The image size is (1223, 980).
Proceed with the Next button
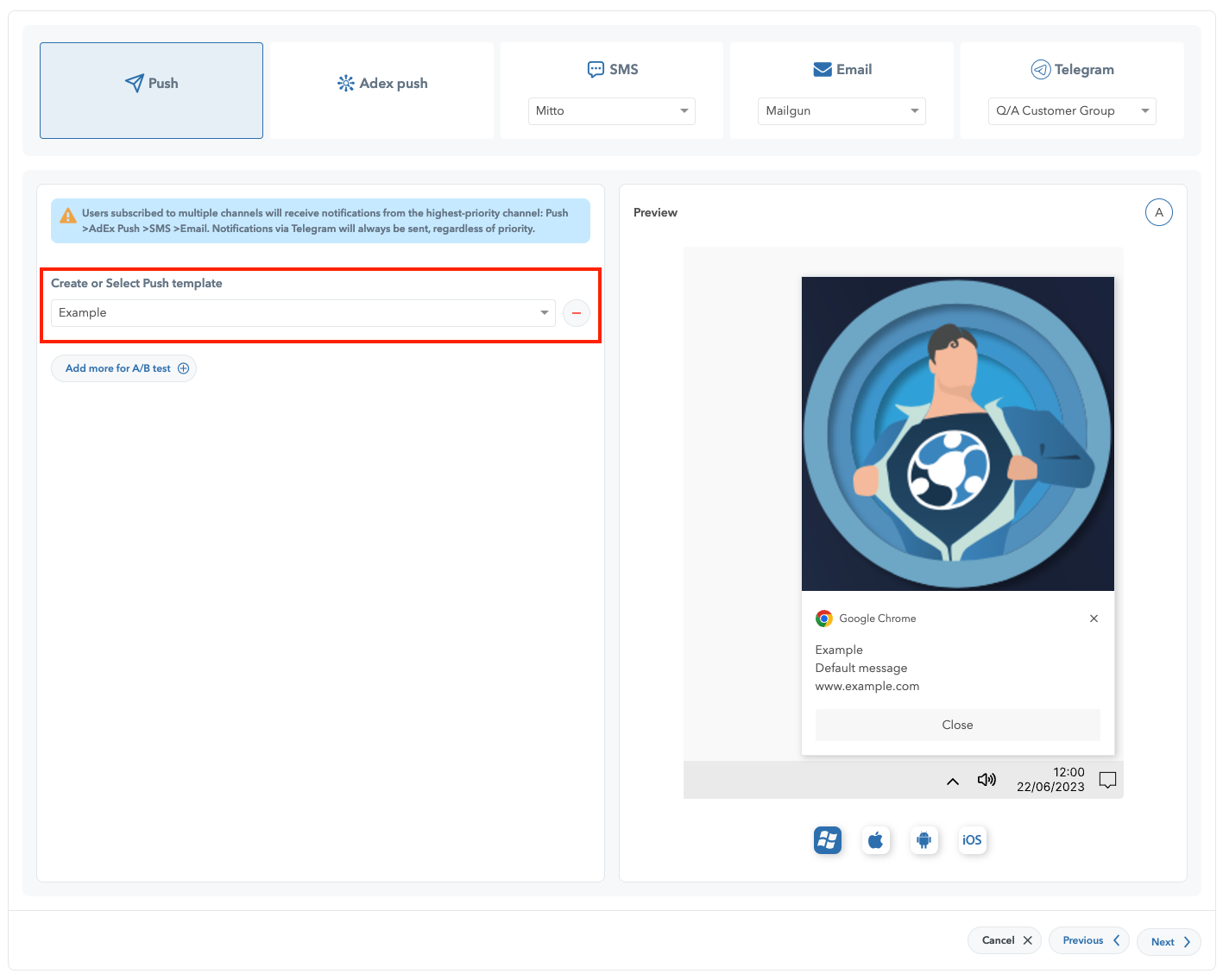click(1169, 941)
